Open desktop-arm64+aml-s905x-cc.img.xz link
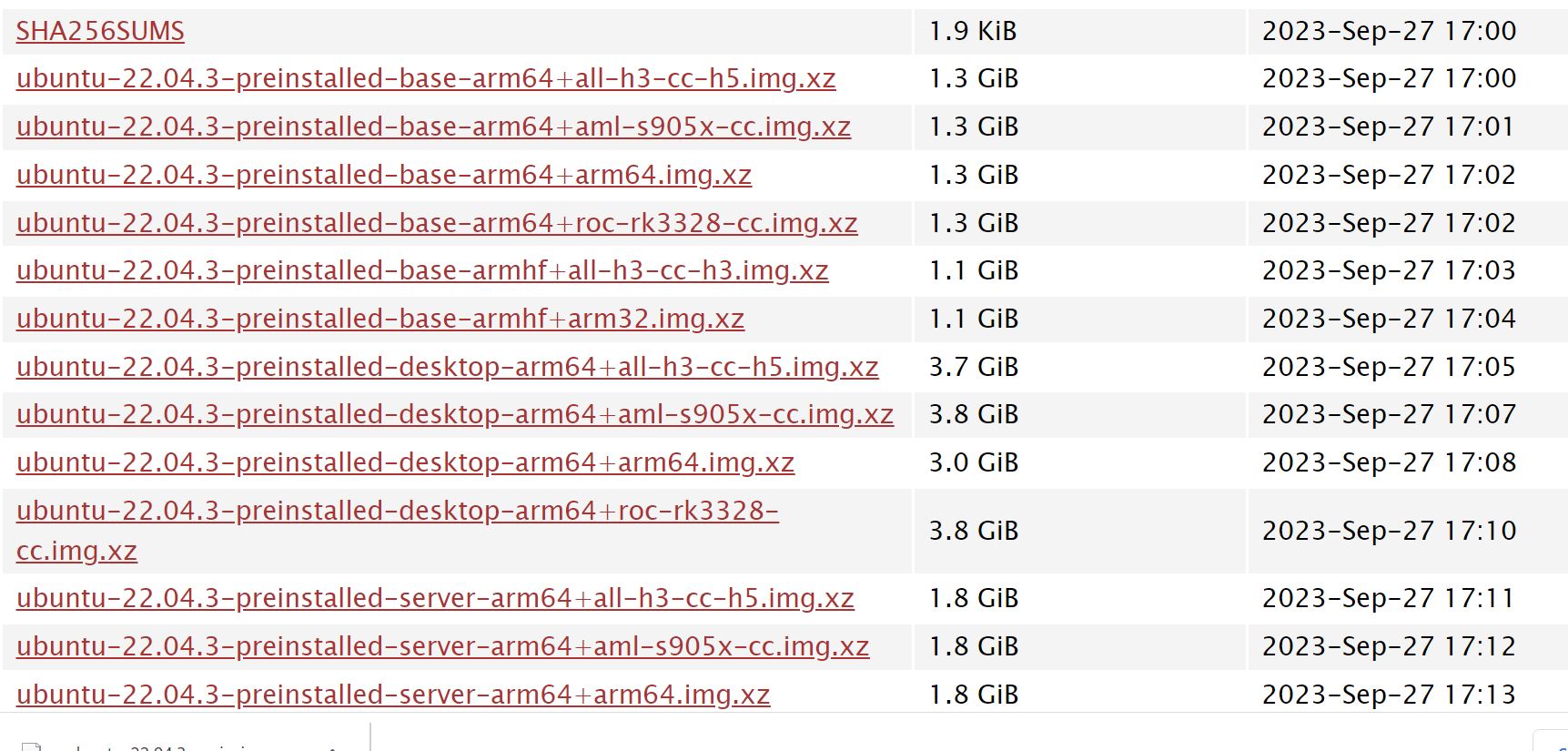The height and width of the screenshot is (751, 1568). pyautogui.click(x=455, y=415)
